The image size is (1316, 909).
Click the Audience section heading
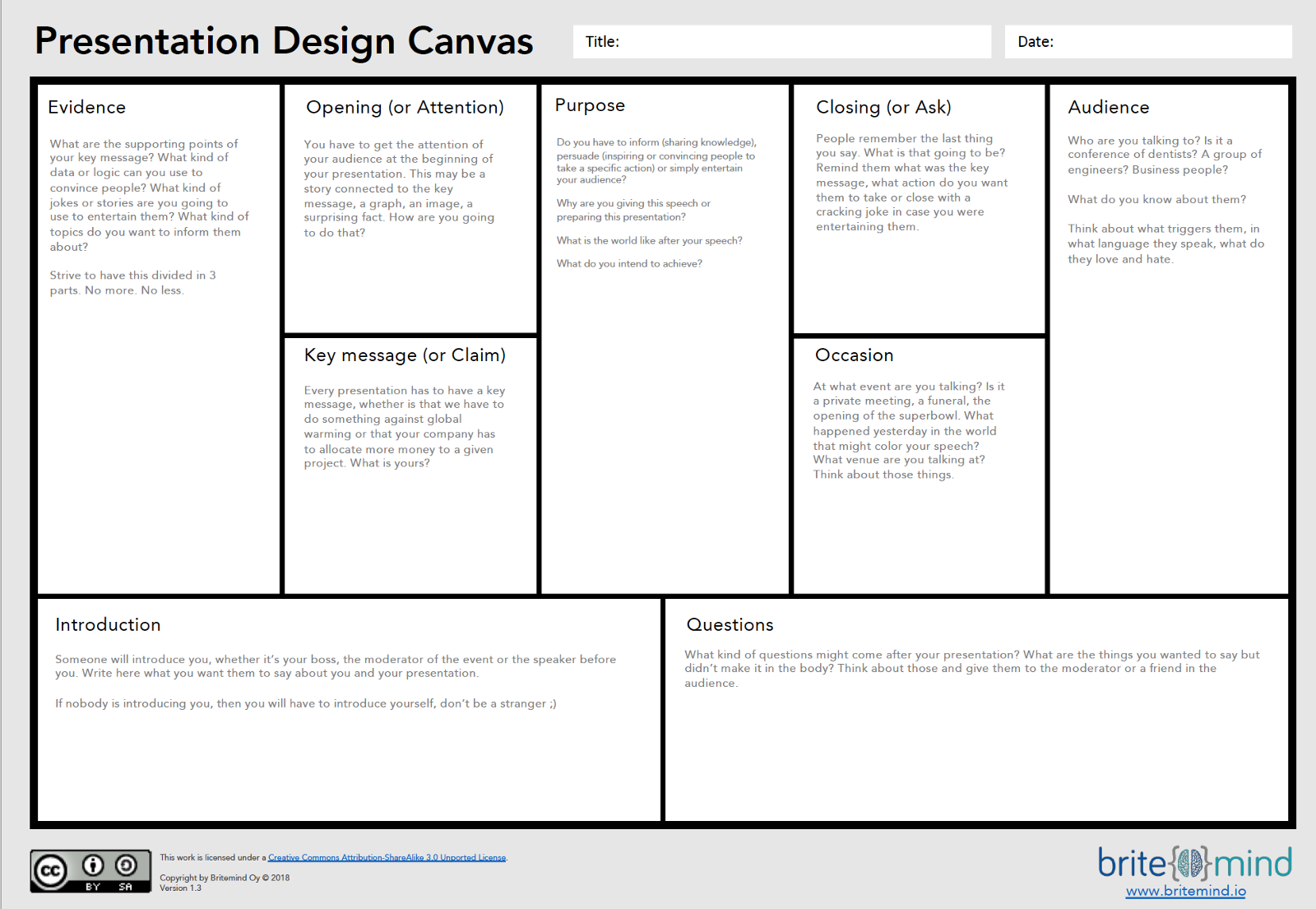point(1108,107)
